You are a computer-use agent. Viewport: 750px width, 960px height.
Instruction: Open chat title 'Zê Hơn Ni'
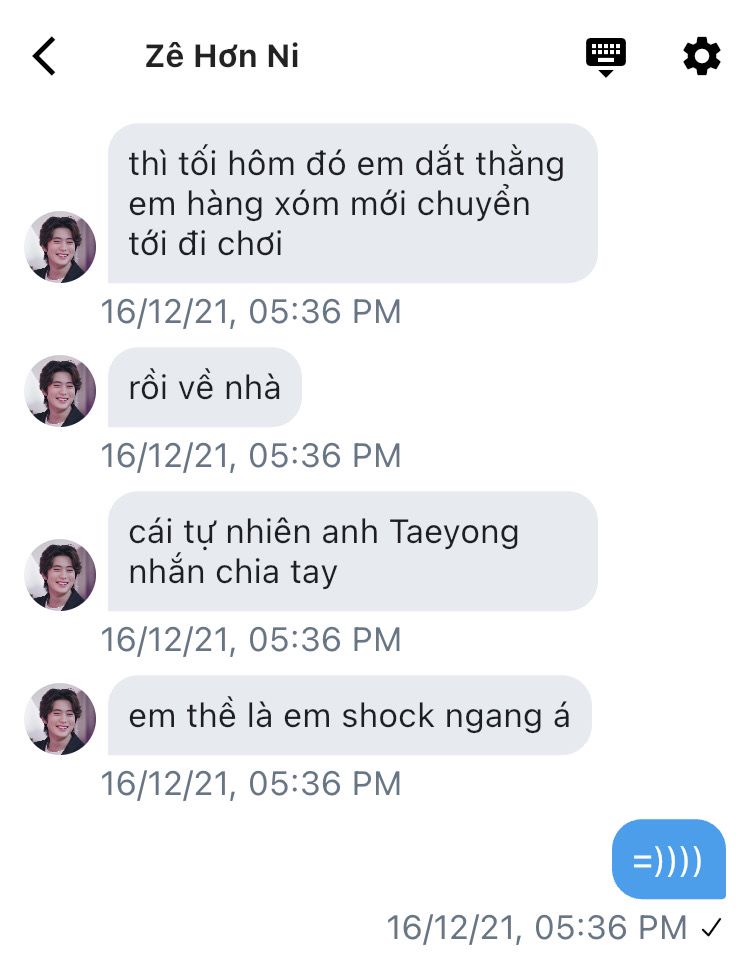[222, 56]
